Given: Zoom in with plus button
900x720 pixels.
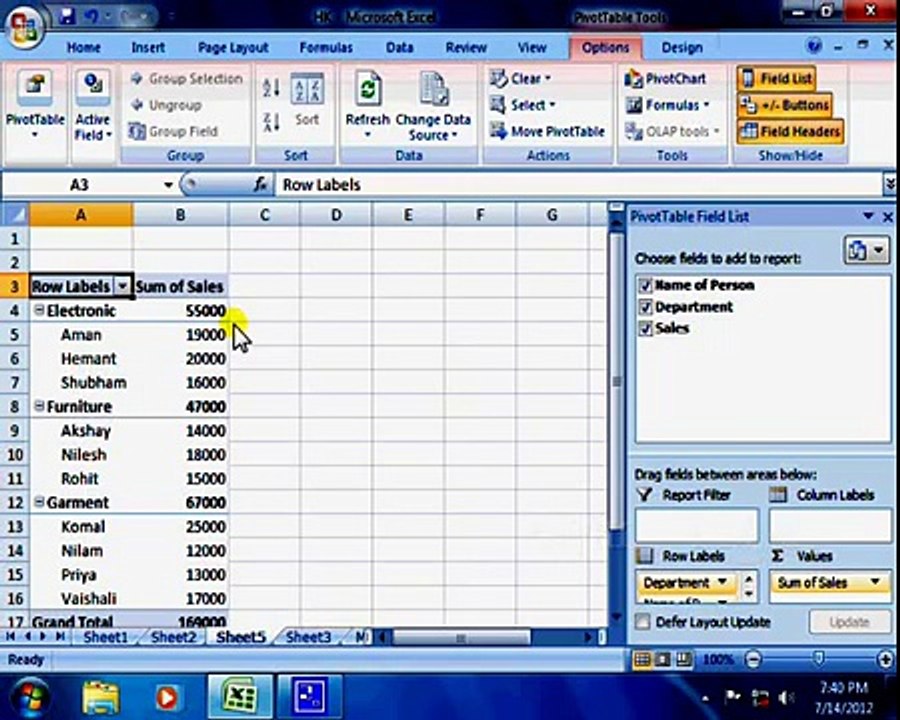Looking at the screenshot, I should coord(886,660).
